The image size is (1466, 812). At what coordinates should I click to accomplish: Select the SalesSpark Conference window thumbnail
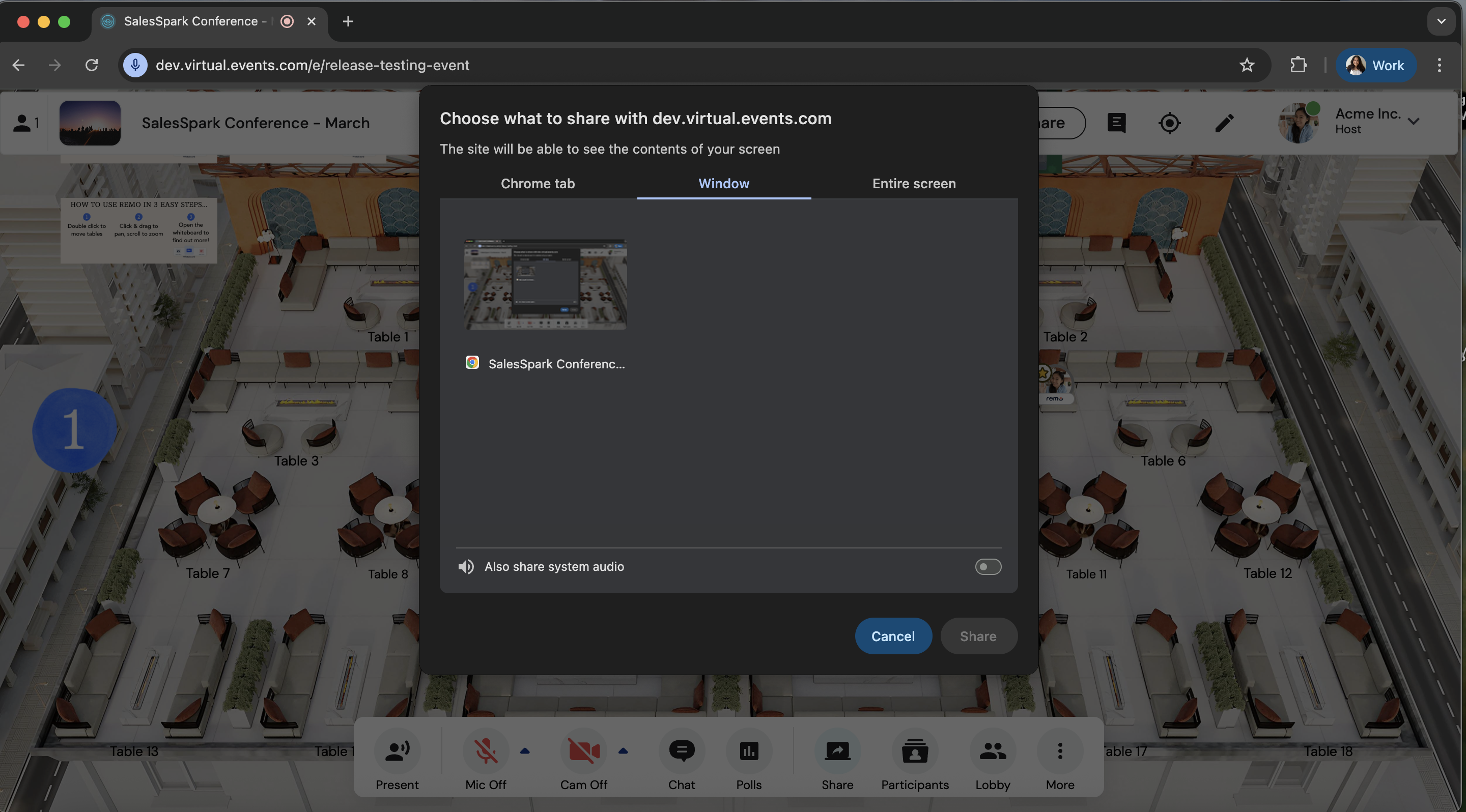point(545,284)
